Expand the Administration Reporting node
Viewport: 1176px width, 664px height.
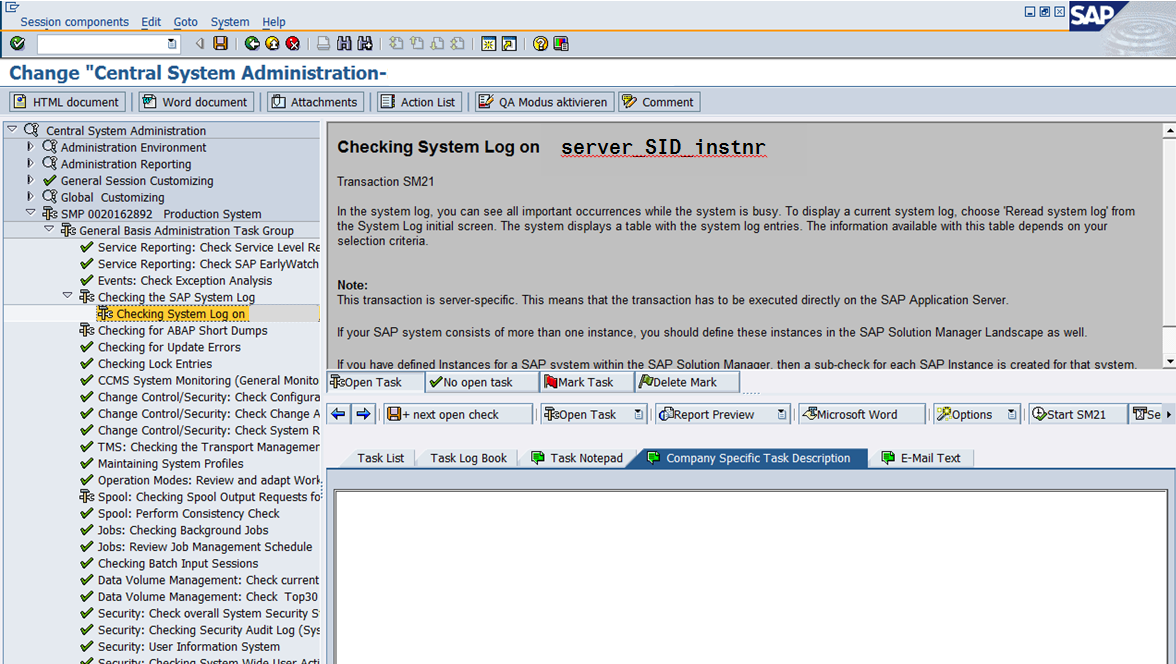(x=31, y=164)
